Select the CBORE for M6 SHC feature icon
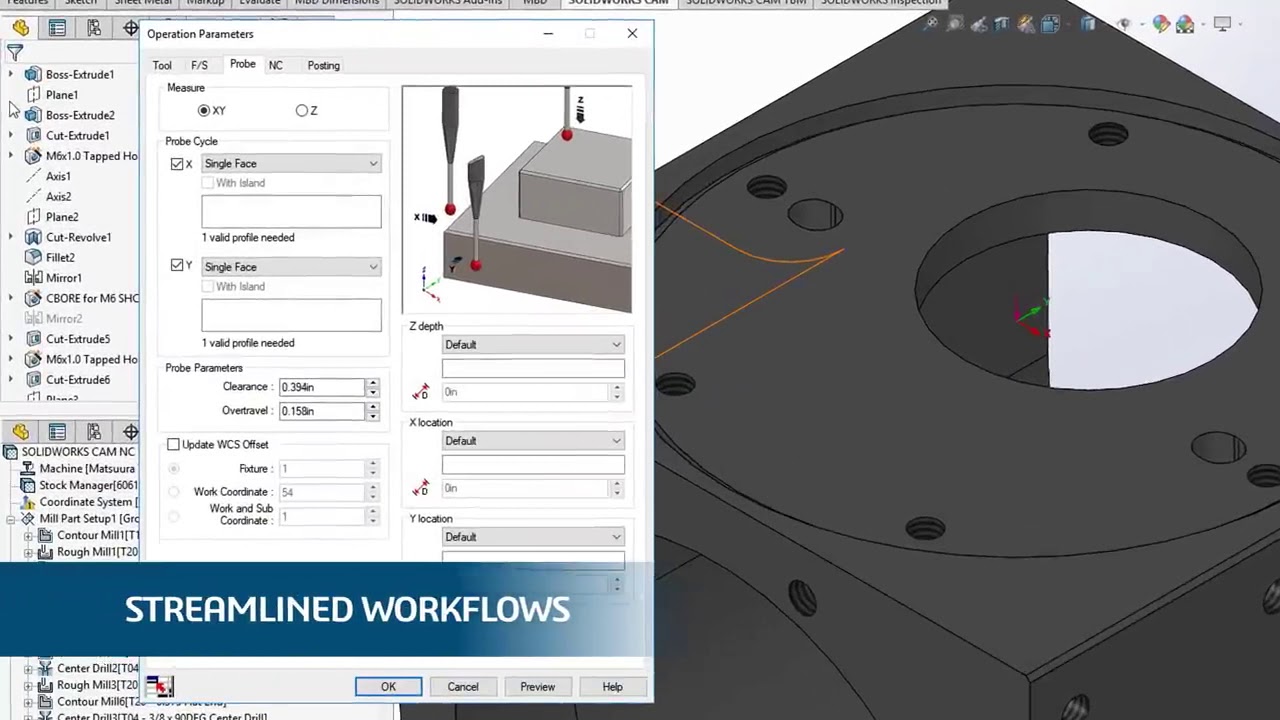Image resolution: width=1280 pixels, height=720 pixels. pyautogui.click(x=33, y=298)
